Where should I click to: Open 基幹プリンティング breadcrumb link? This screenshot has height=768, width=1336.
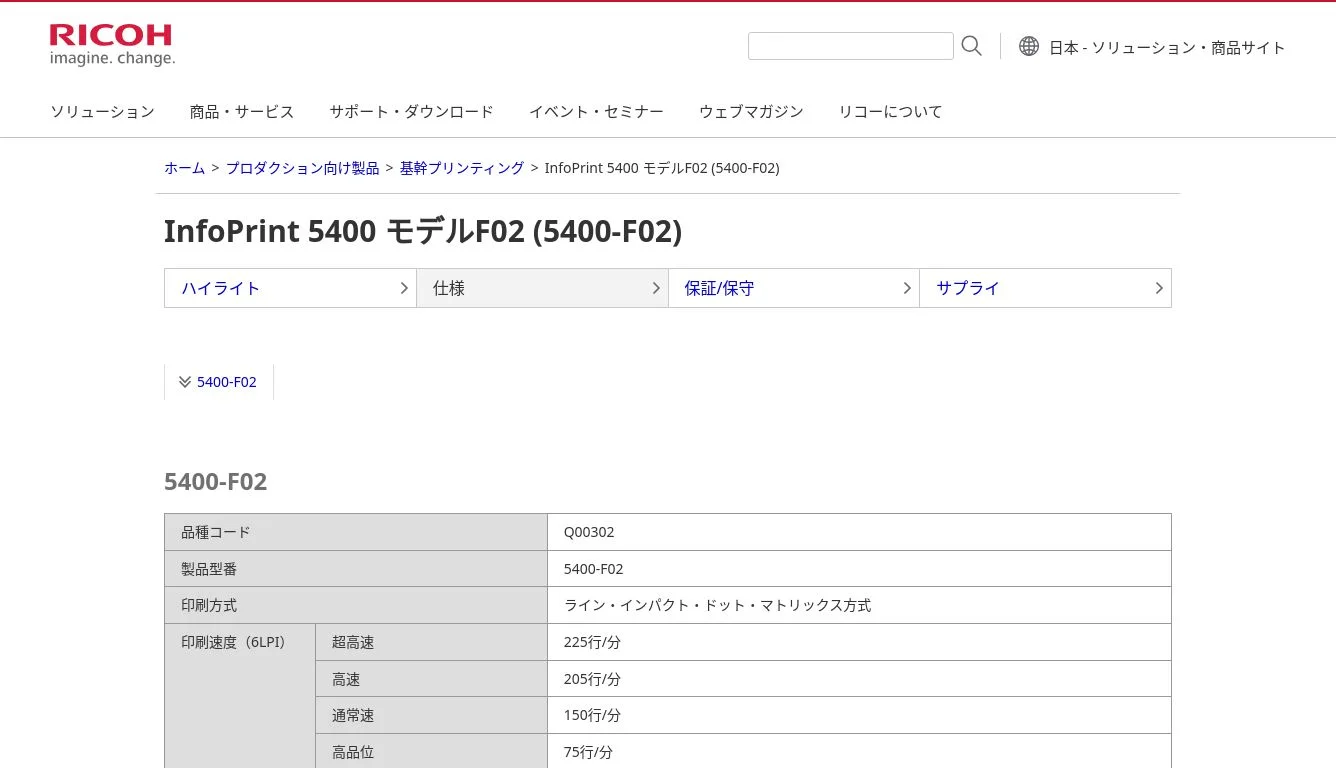(x=462, y=168)
